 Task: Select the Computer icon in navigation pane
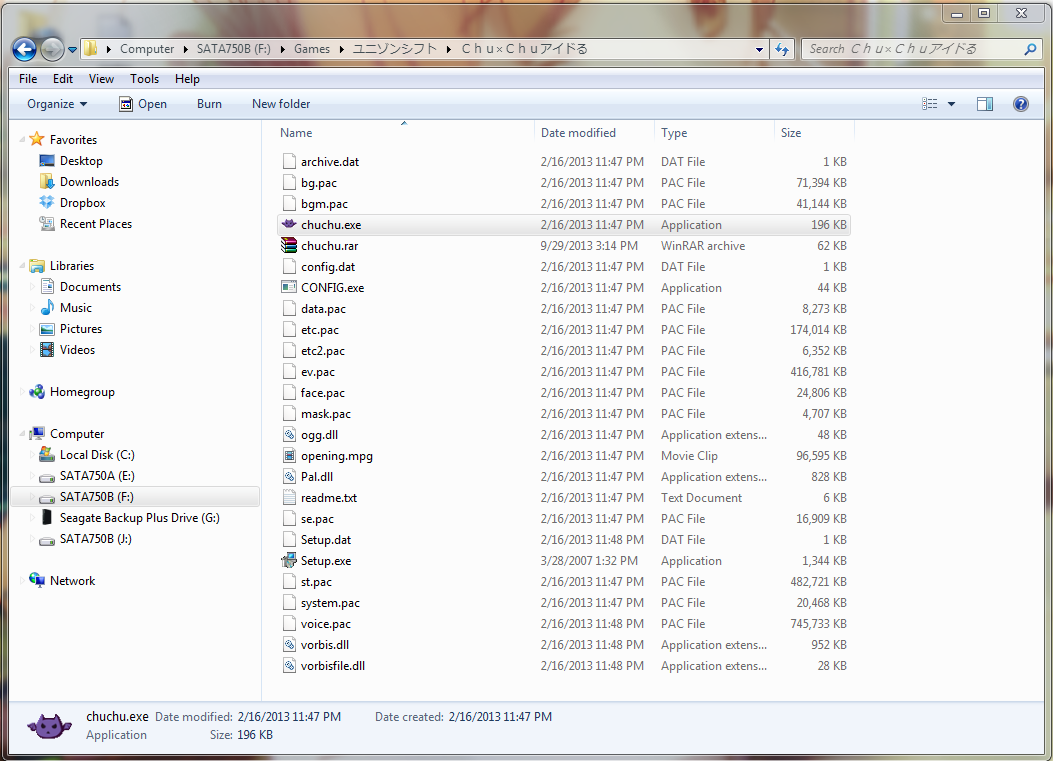click(x=37, y=433)
